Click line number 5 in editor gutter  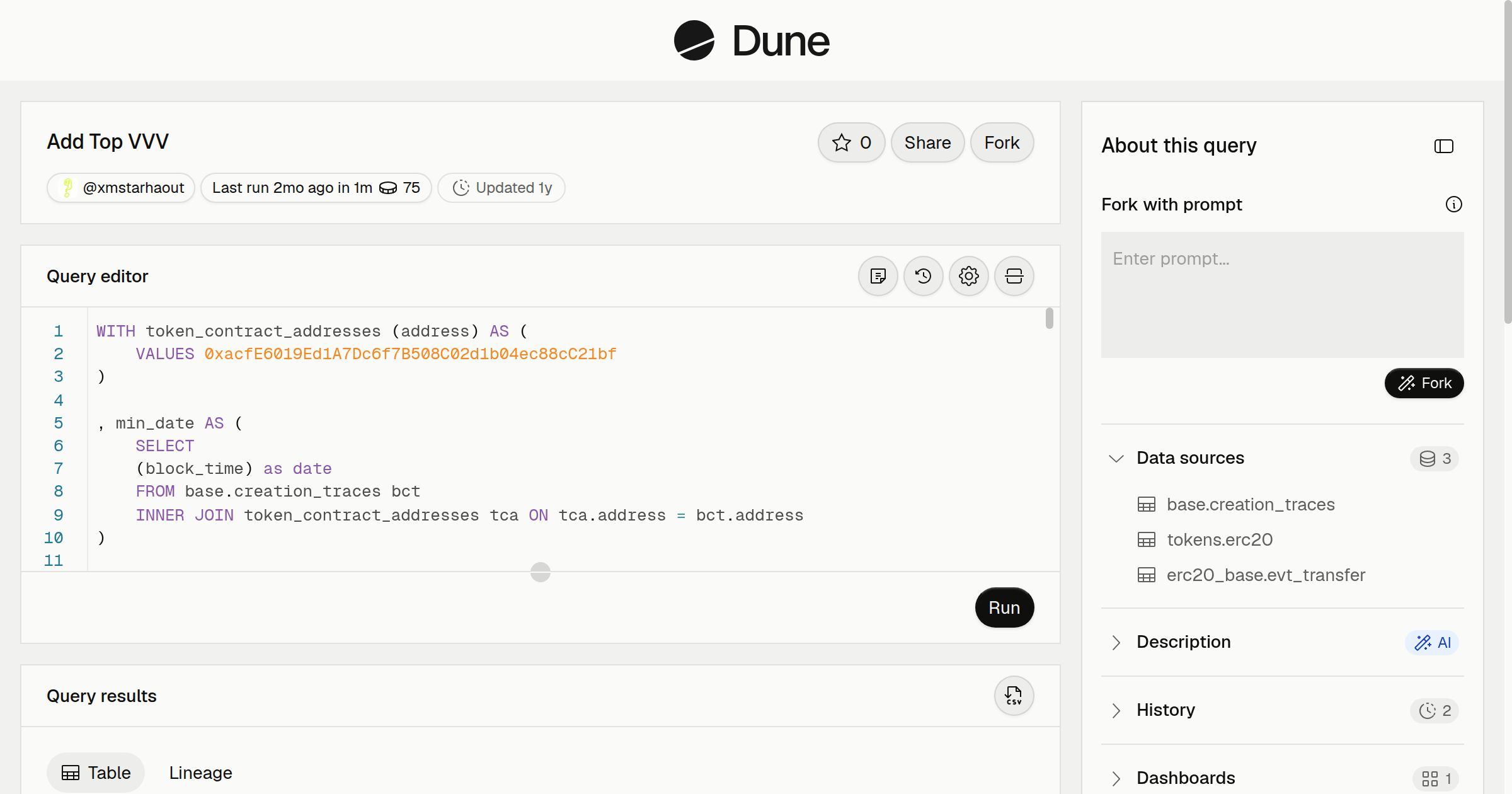[59, 423]
